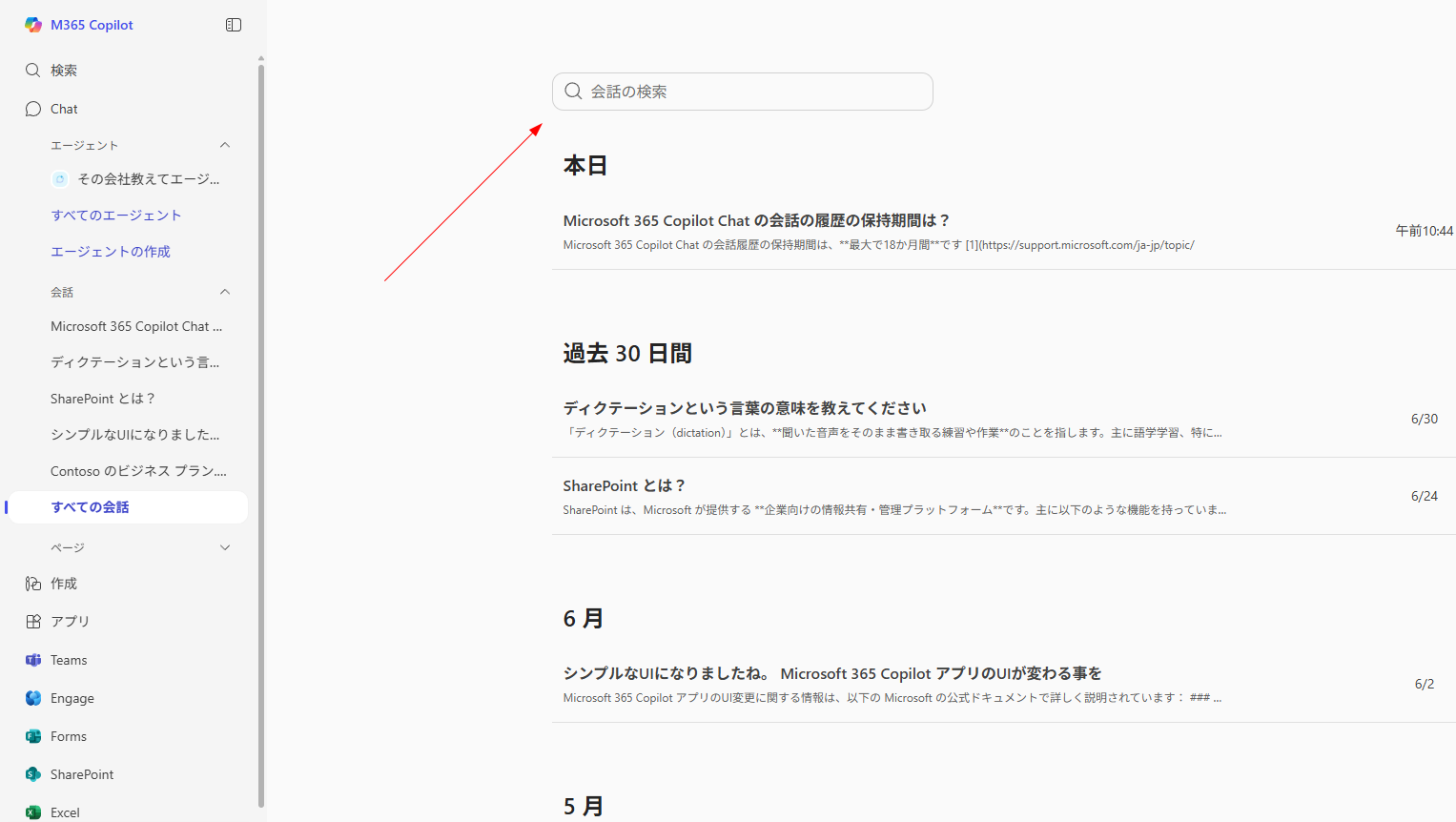Image resolution: width=1456 pixels, height=822 pixels.
Task: Click the 作成 create icon
Action: pos(32,584)
